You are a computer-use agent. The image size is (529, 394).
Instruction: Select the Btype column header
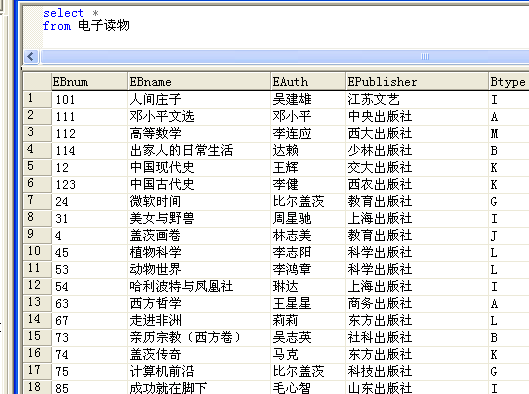509,82
